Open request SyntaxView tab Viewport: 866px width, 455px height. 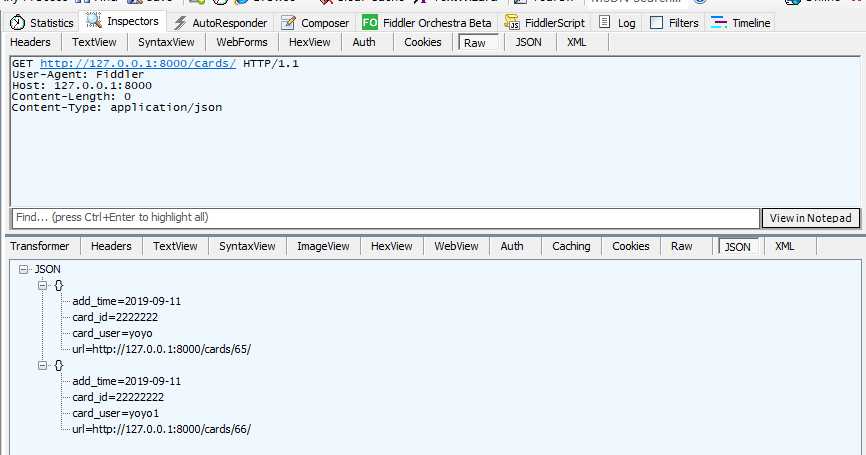point(166,42)
